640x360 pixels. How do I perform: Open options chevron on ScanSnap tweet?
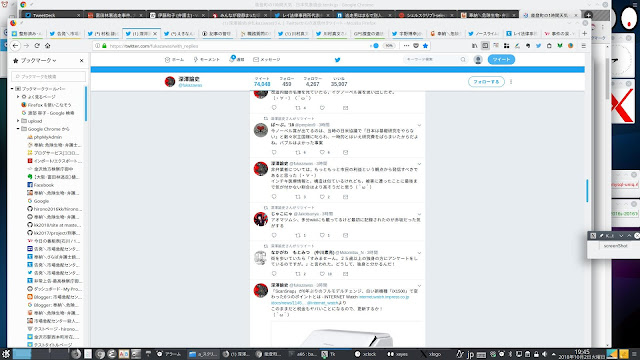point(419,286)
